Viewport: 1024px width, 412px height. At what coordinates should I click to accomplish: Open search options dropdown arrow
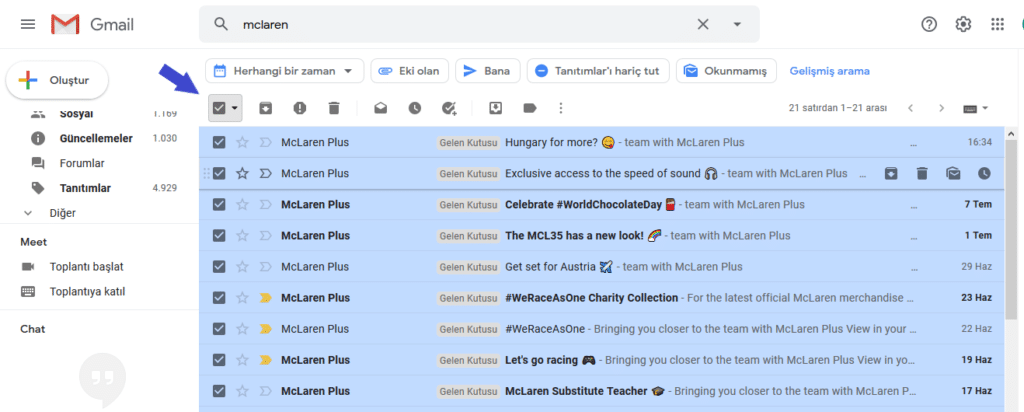(737, 24)
